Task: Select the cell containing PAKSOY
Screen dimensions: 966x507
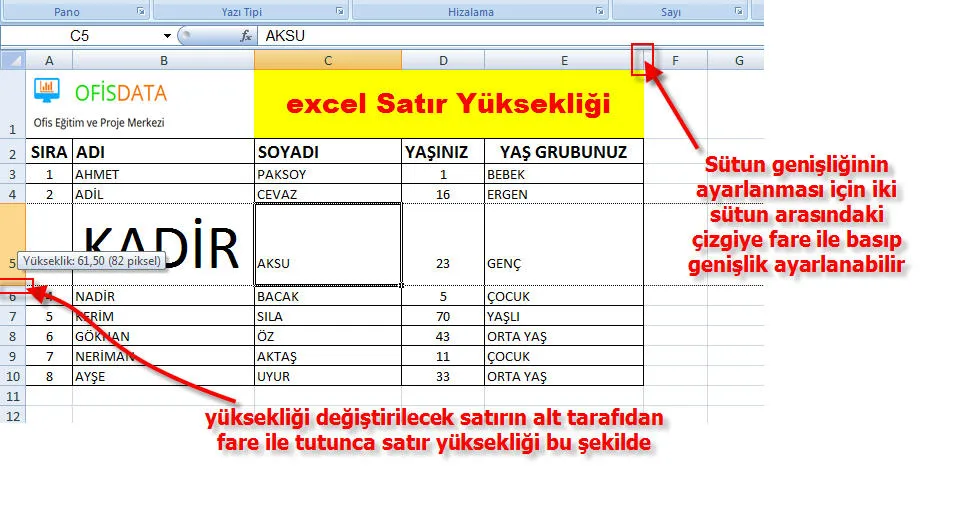Action: (x=327, y=174)
